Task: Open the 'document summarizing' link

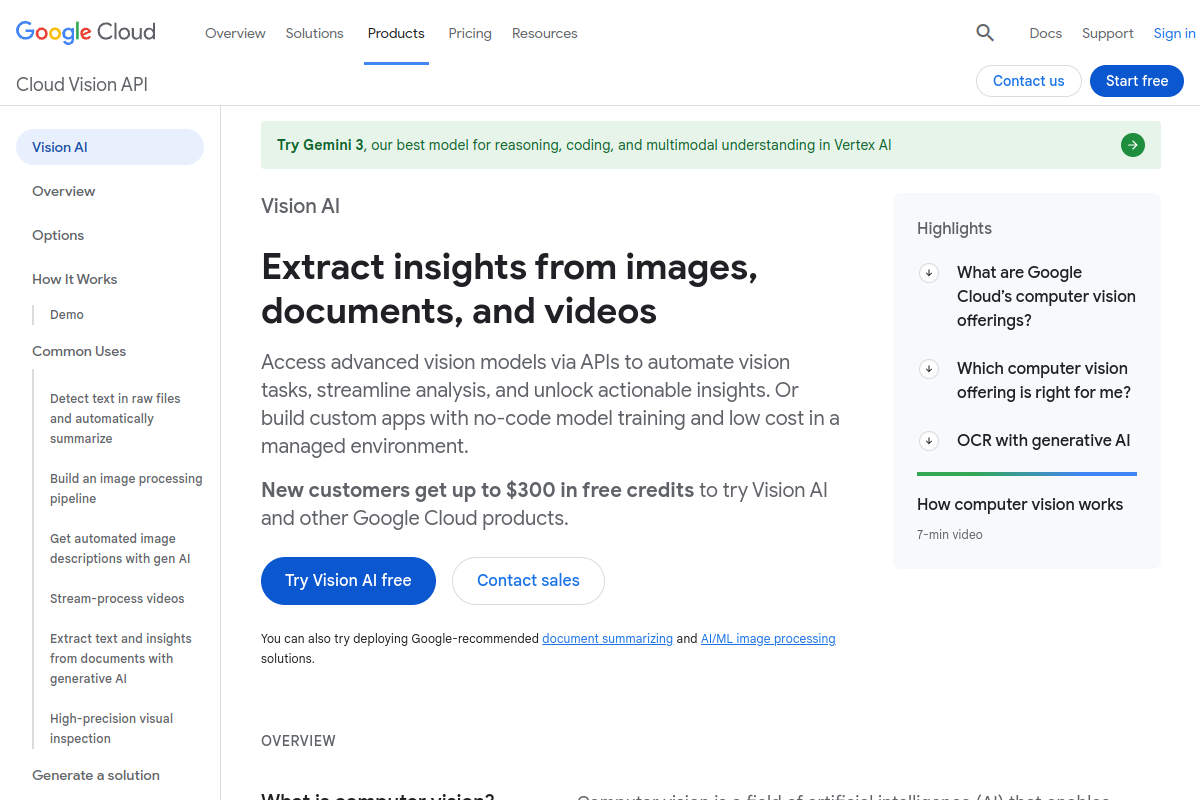Action: [607, 638]
